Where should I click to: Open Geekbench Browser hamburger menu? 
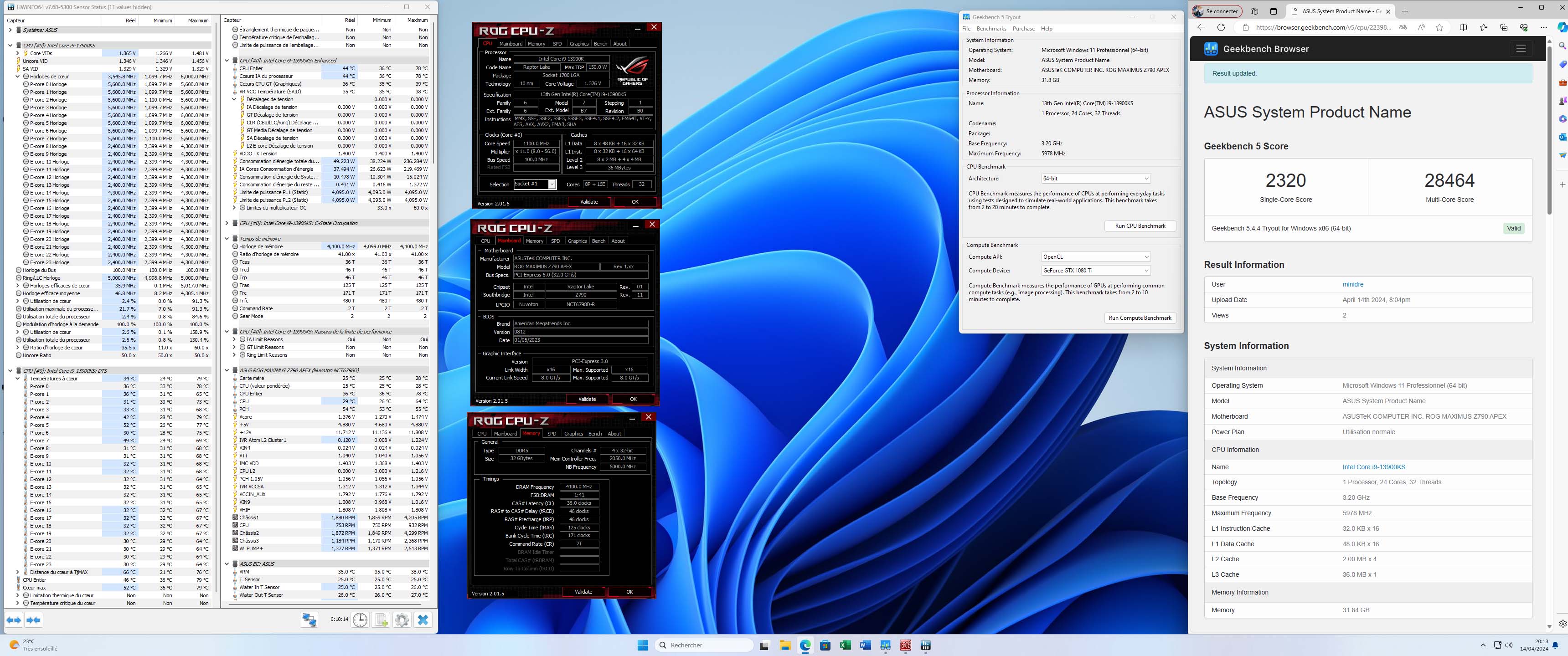tap(1521, 49)
